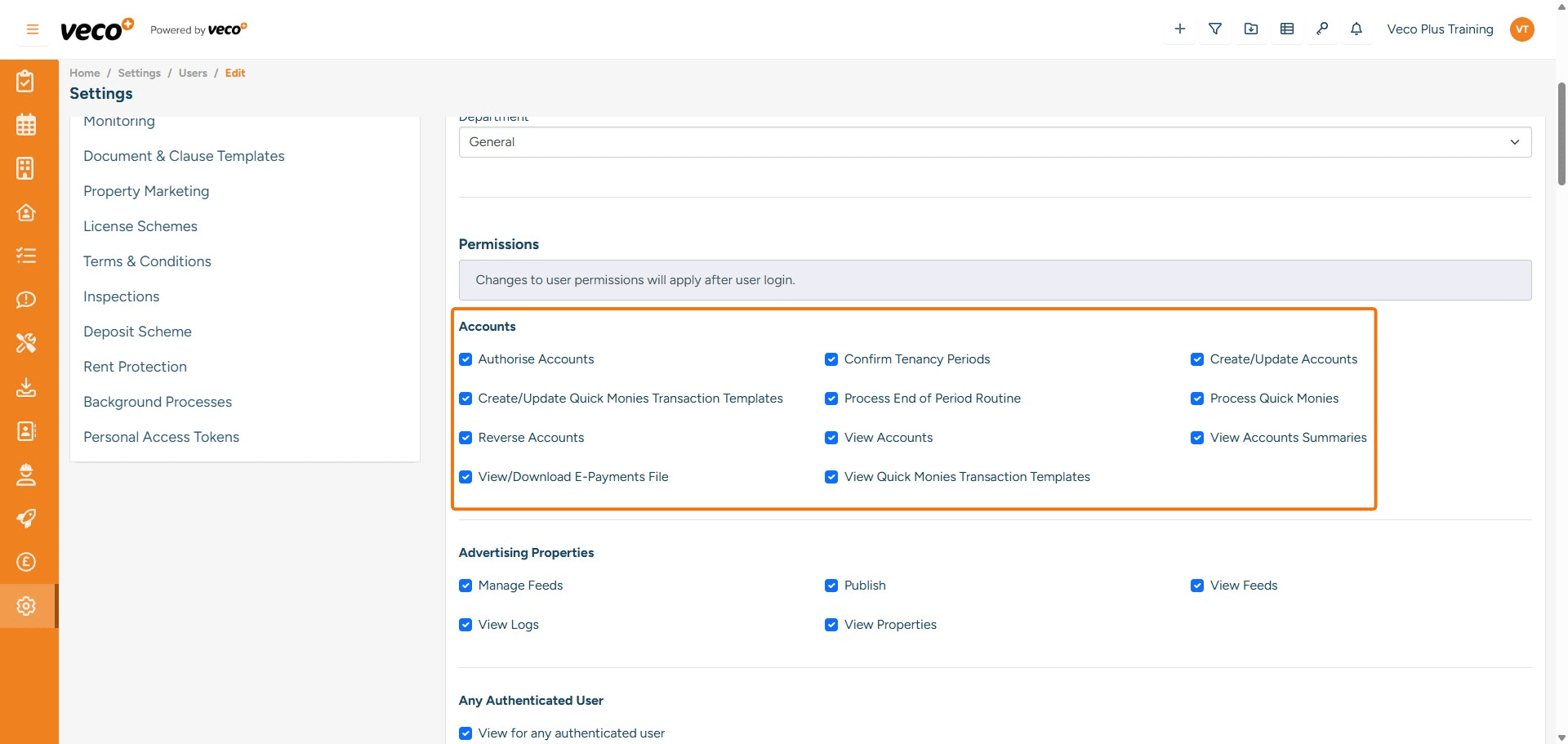Open the VT user avatar menu
The width and height of the screenshot is (1568, 744).
[1521, 29]
